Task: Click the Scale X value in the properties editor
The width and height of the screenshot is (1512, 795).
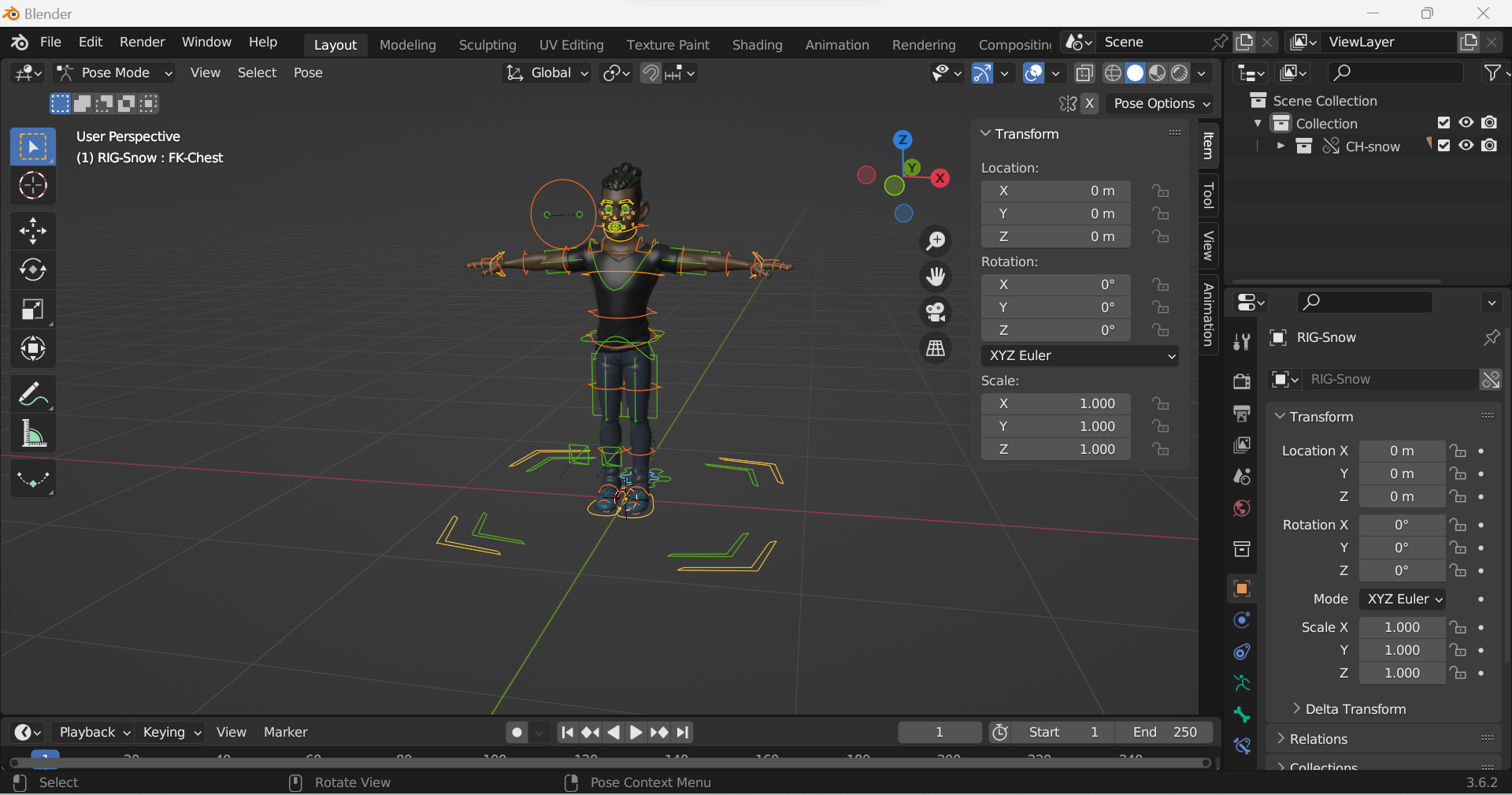Action: click(1402, 627)
